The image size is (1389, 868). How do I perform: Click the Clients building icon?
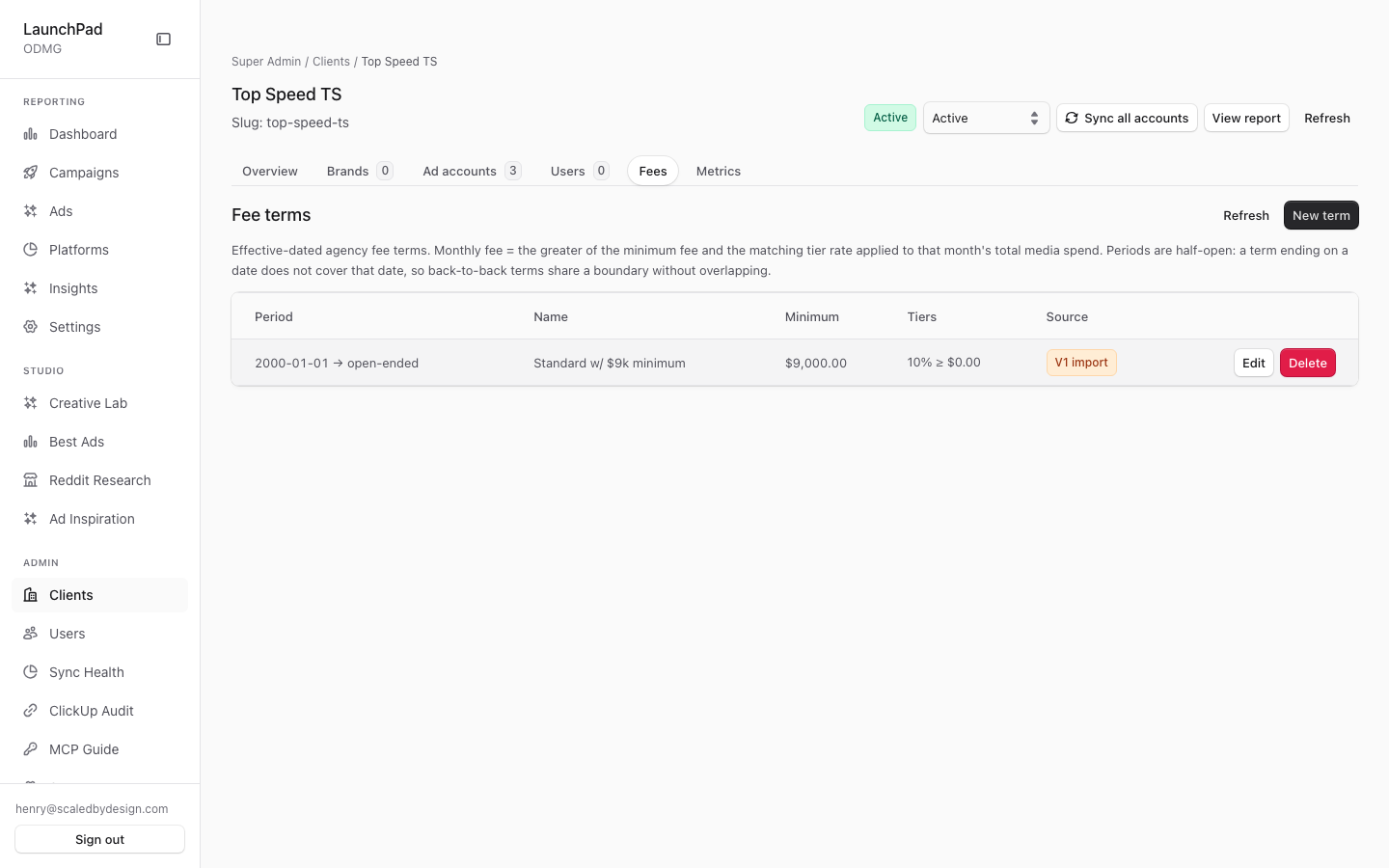click(31, 595)
